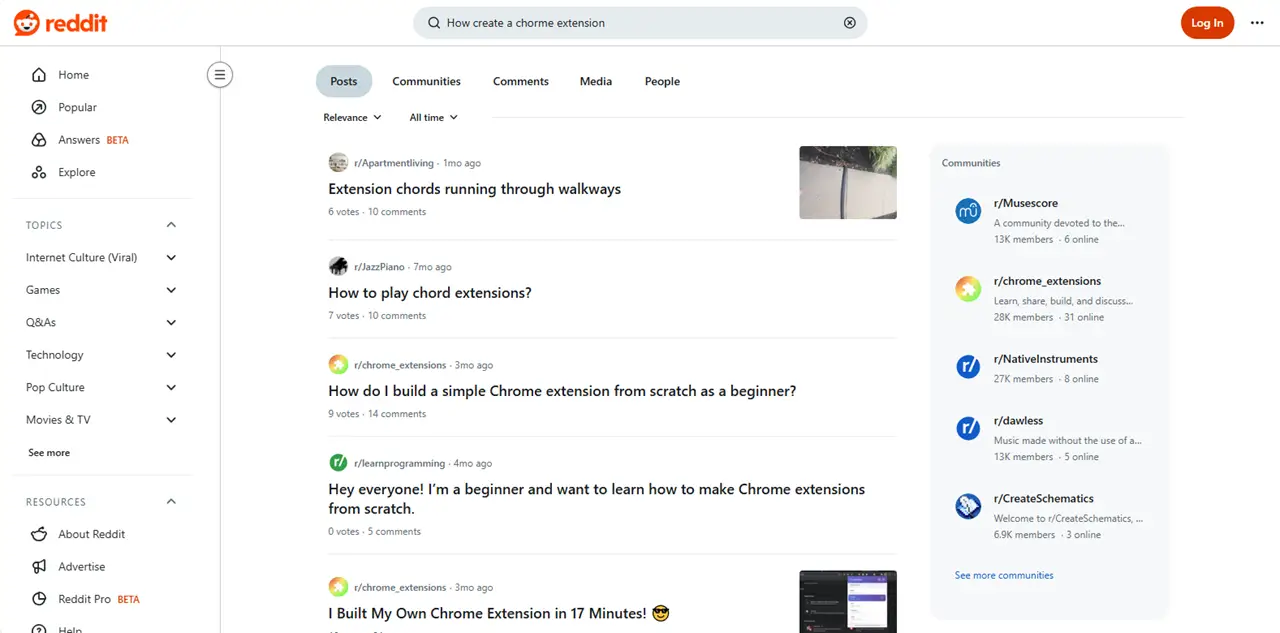Click the r/learnprogramming avatar
The image size is (1280, 633).
[338, 463]
